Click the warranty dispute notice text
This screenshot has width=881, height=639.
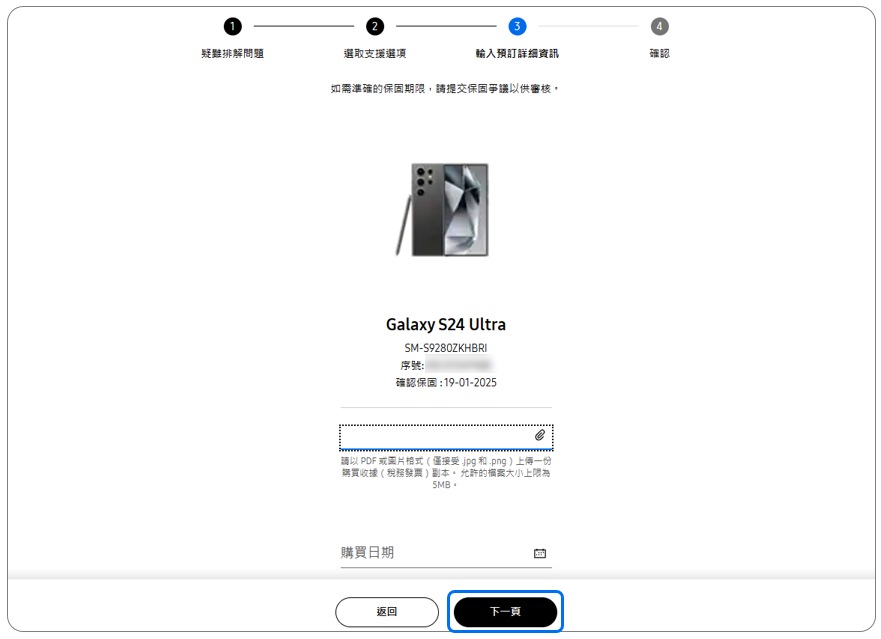444,89
